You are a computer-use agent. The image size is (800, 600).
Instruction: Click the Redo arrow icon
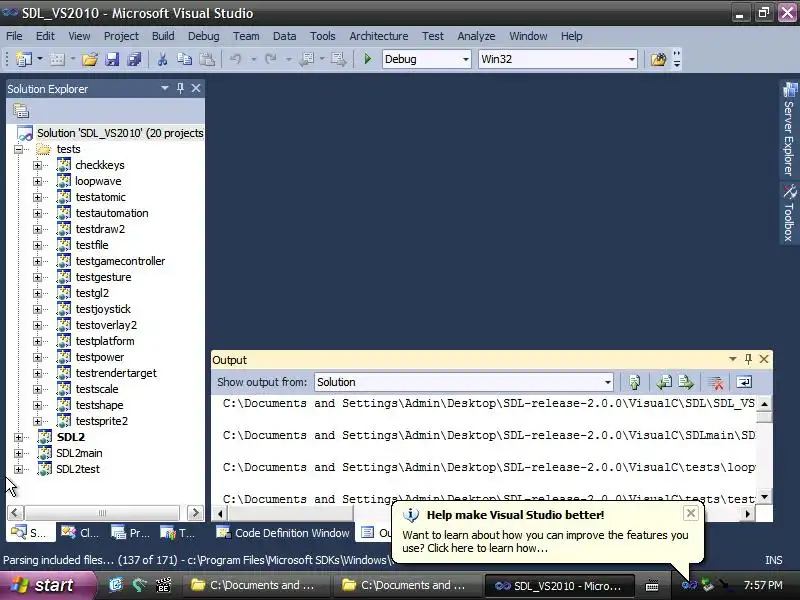click(x=271, y=59)
